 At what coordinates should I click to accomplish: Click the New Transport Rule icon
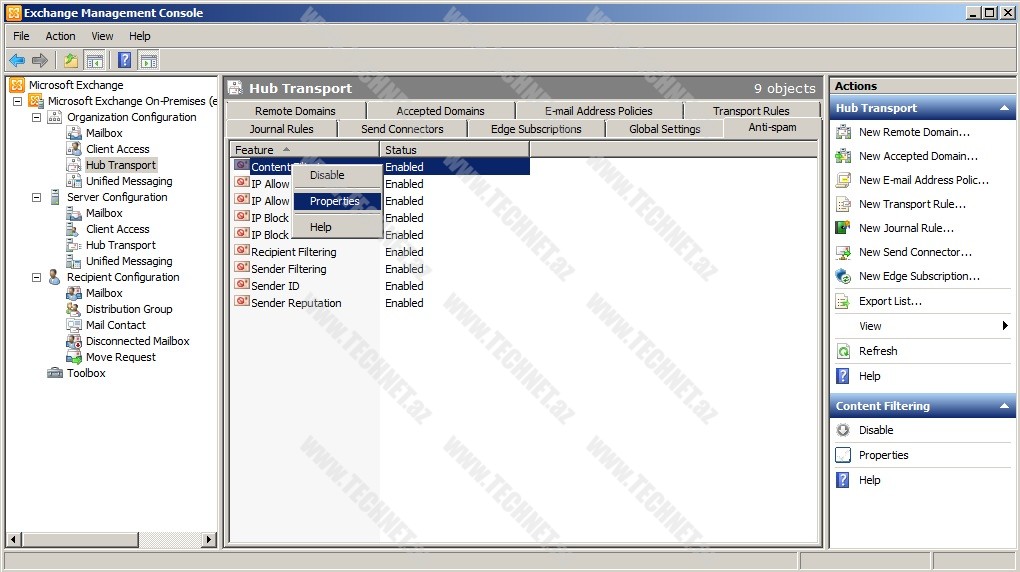tap(843, 204)
